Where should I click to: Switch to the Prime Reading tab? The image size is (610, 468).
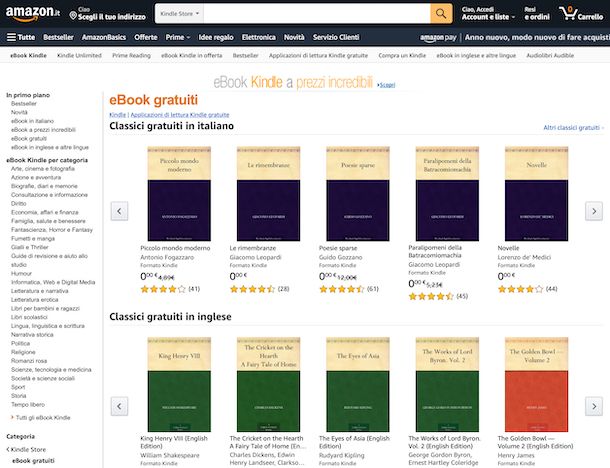coord(131,56)
